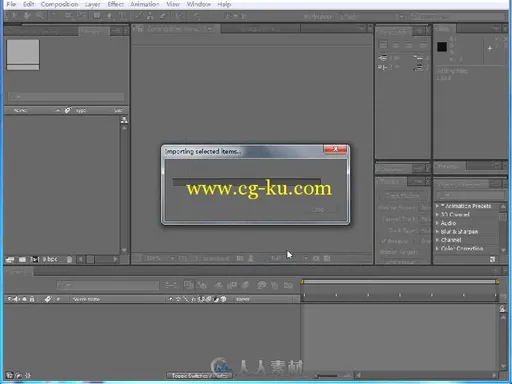Close the Importing selected items dialog
512x384 pixels.
[x=336, y=149]
